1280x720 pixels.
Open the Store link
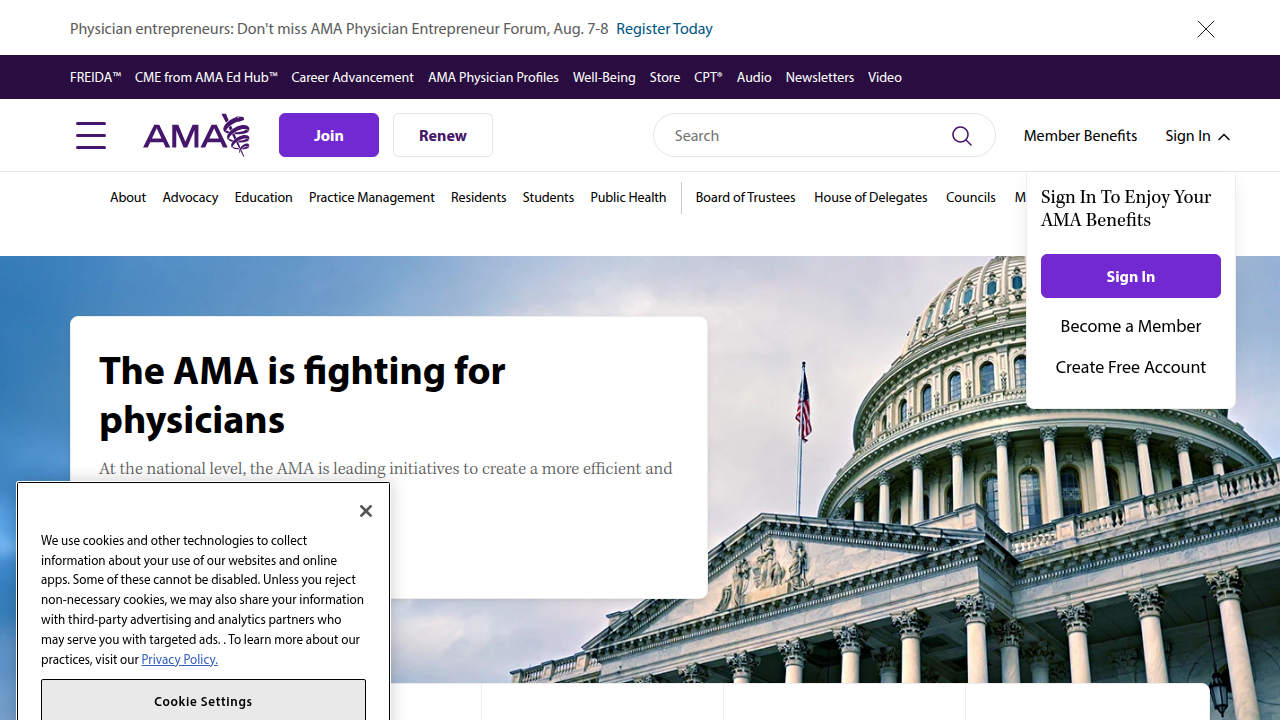click(x=664, y=77)
